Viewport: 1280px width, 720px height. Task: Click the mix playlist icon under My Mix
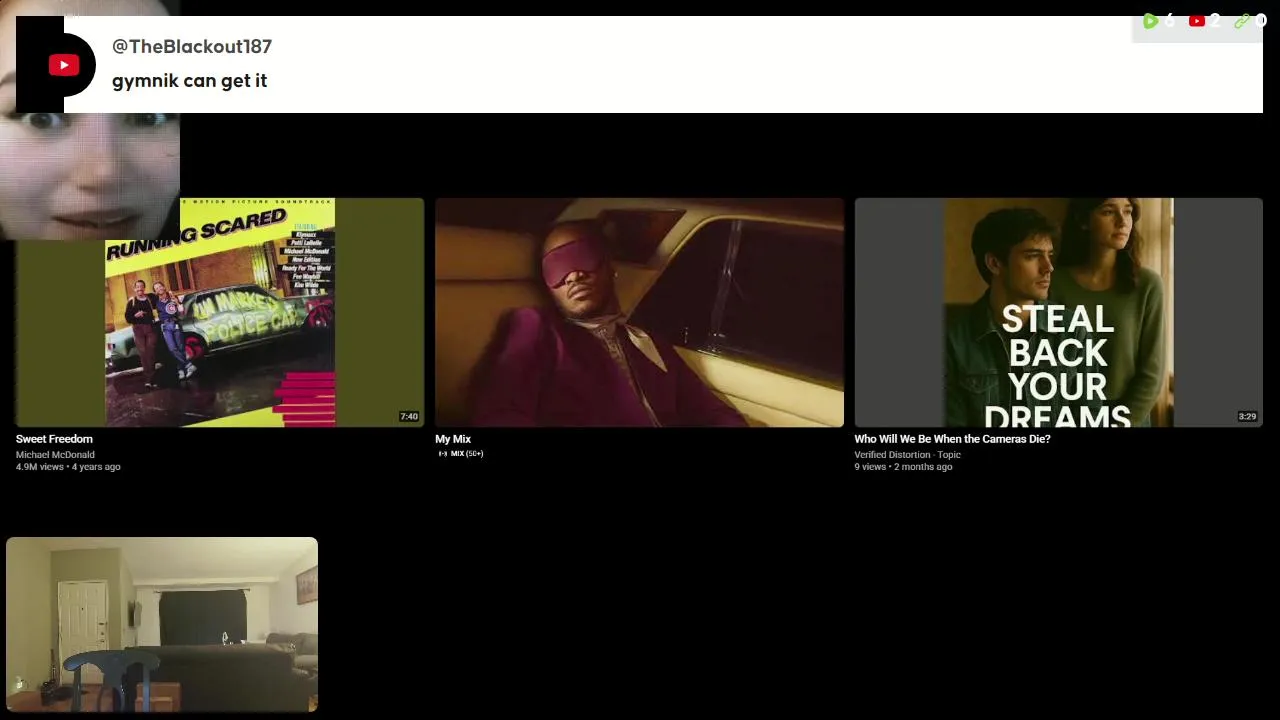click(443, 454)
